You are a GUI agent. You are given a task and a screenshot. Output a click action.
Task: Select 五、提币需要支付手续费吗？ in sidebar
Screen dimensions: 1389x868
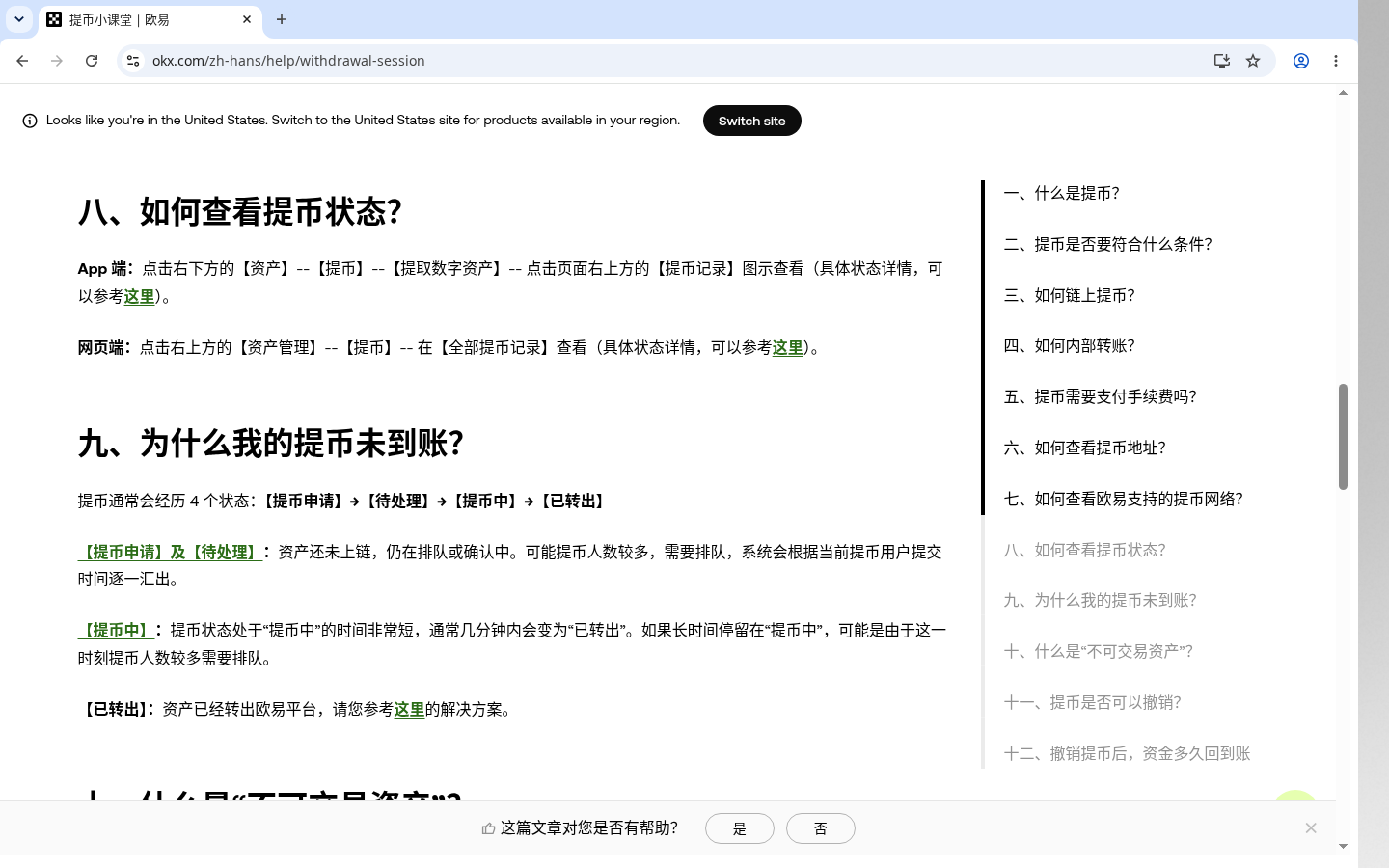1100,396
